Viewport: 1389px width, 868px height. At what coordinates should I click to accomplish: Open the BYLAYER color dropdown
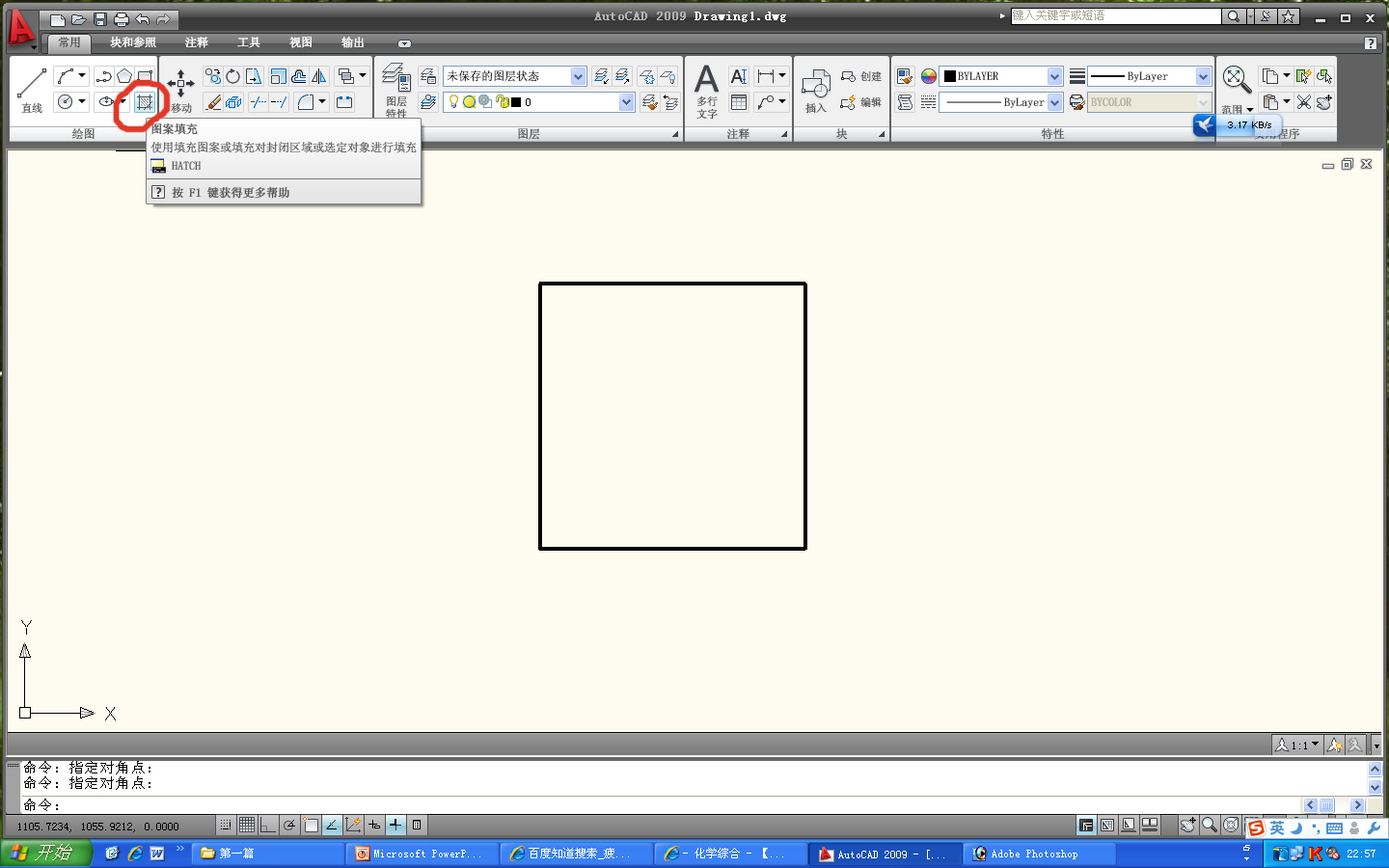point(1054,76)
